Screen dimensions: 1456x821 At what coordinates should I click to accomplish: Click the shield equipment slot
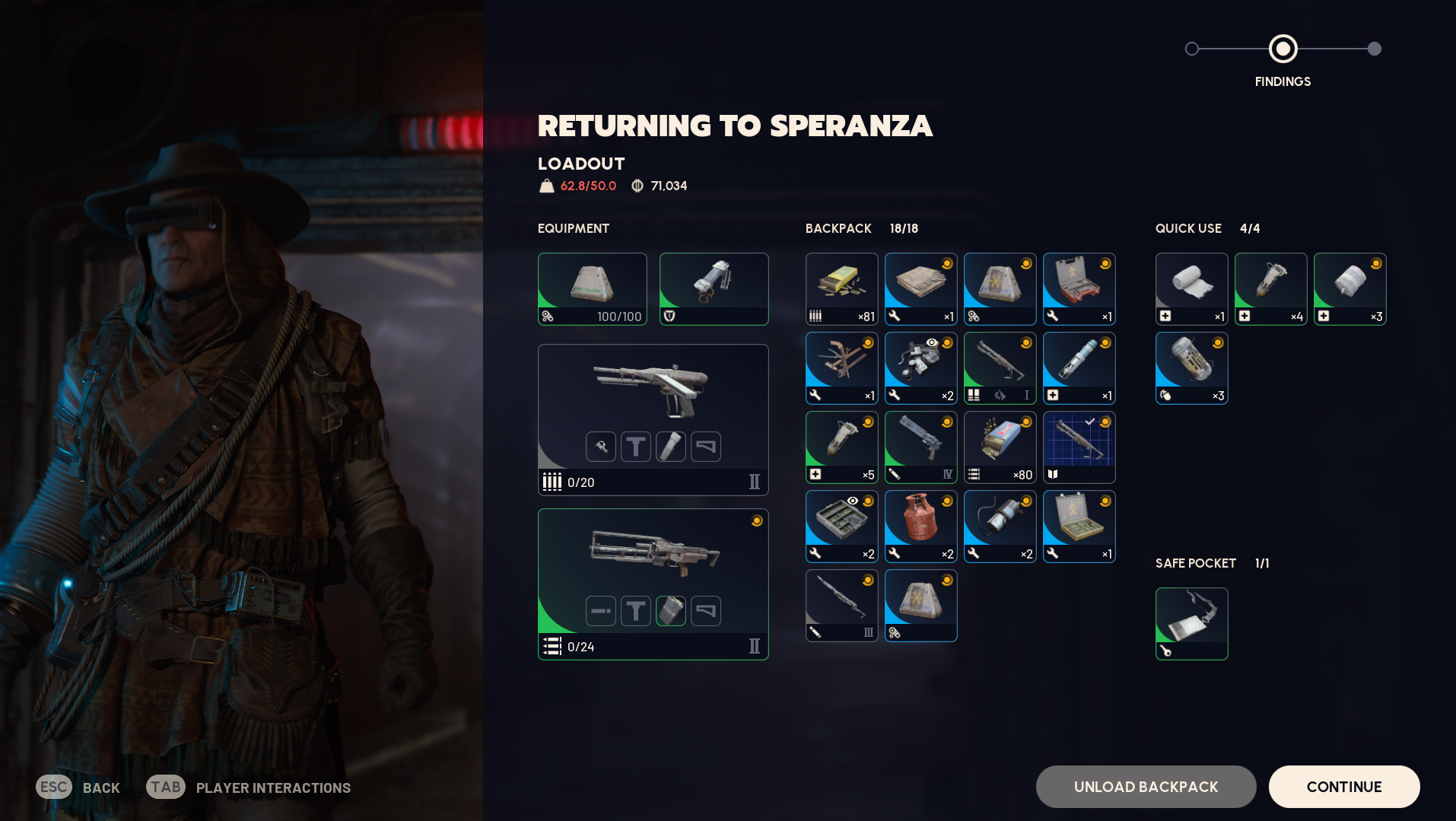pos(714,289)
